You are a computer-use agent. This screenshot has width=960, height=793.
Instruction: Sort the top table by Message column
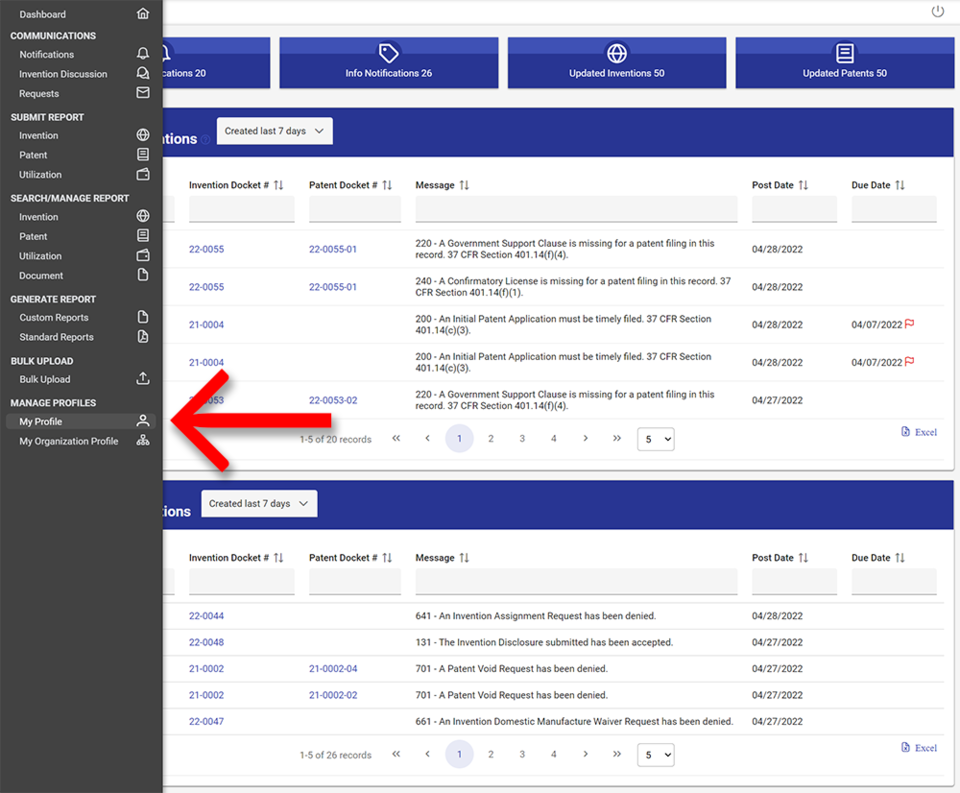[464, 185]
